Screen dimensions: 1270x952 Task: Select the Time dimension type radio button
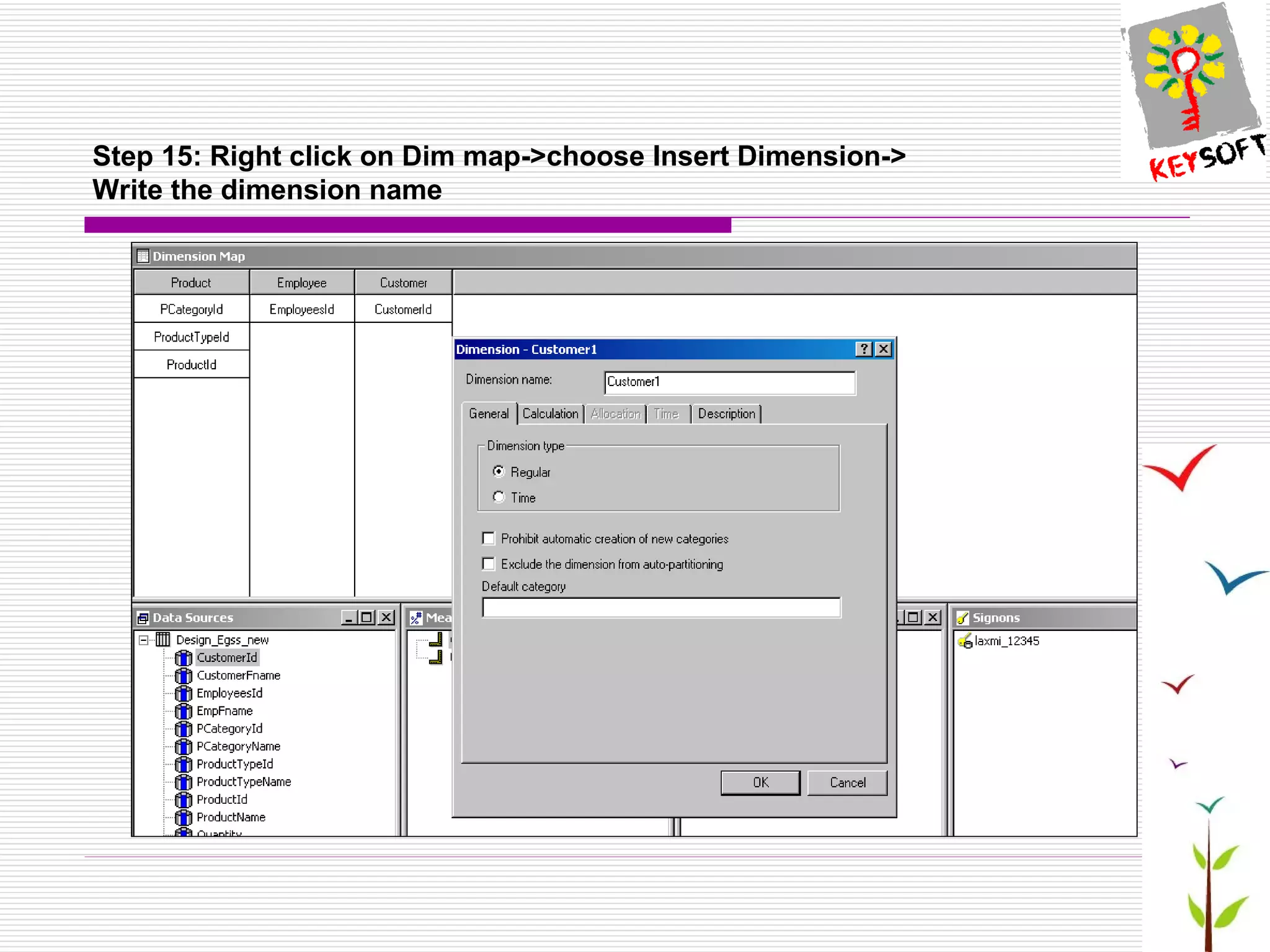(499, 497)
